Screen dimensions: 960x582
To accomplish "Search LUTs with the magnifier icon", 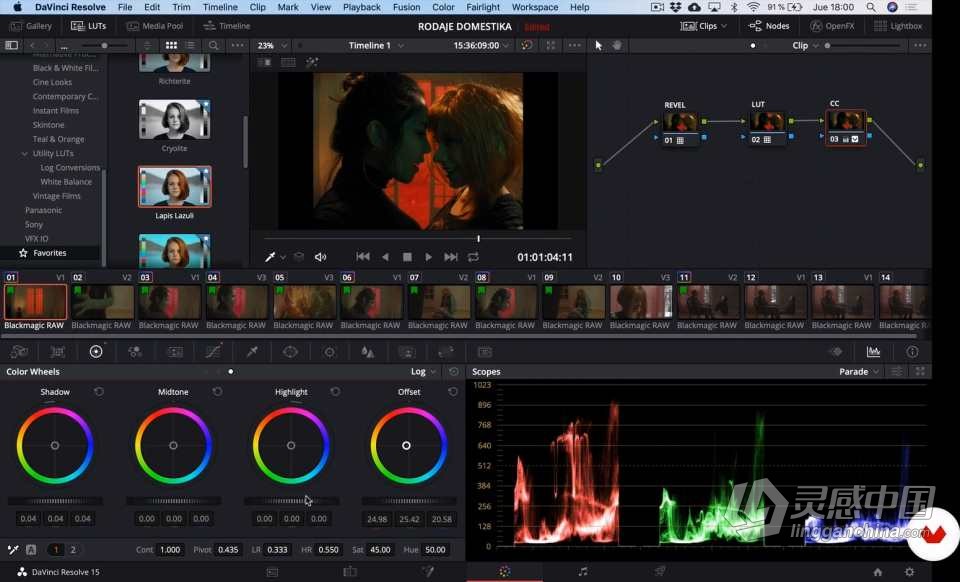I will pos(213,46).
